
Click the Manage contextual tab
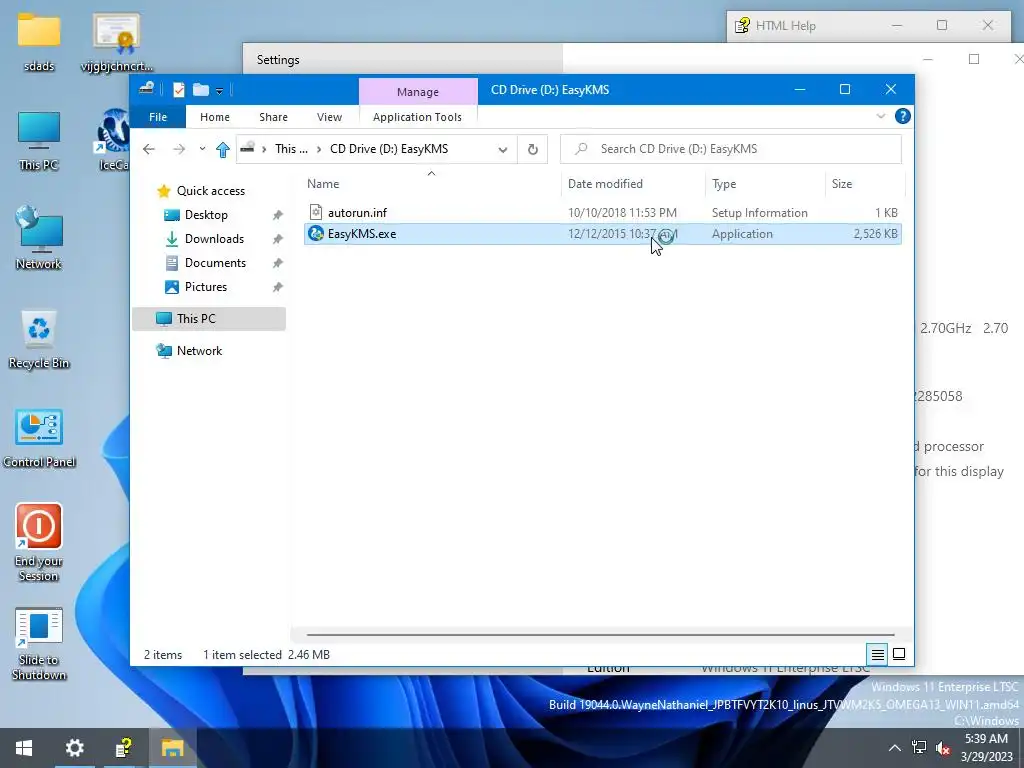pos(418,92)
